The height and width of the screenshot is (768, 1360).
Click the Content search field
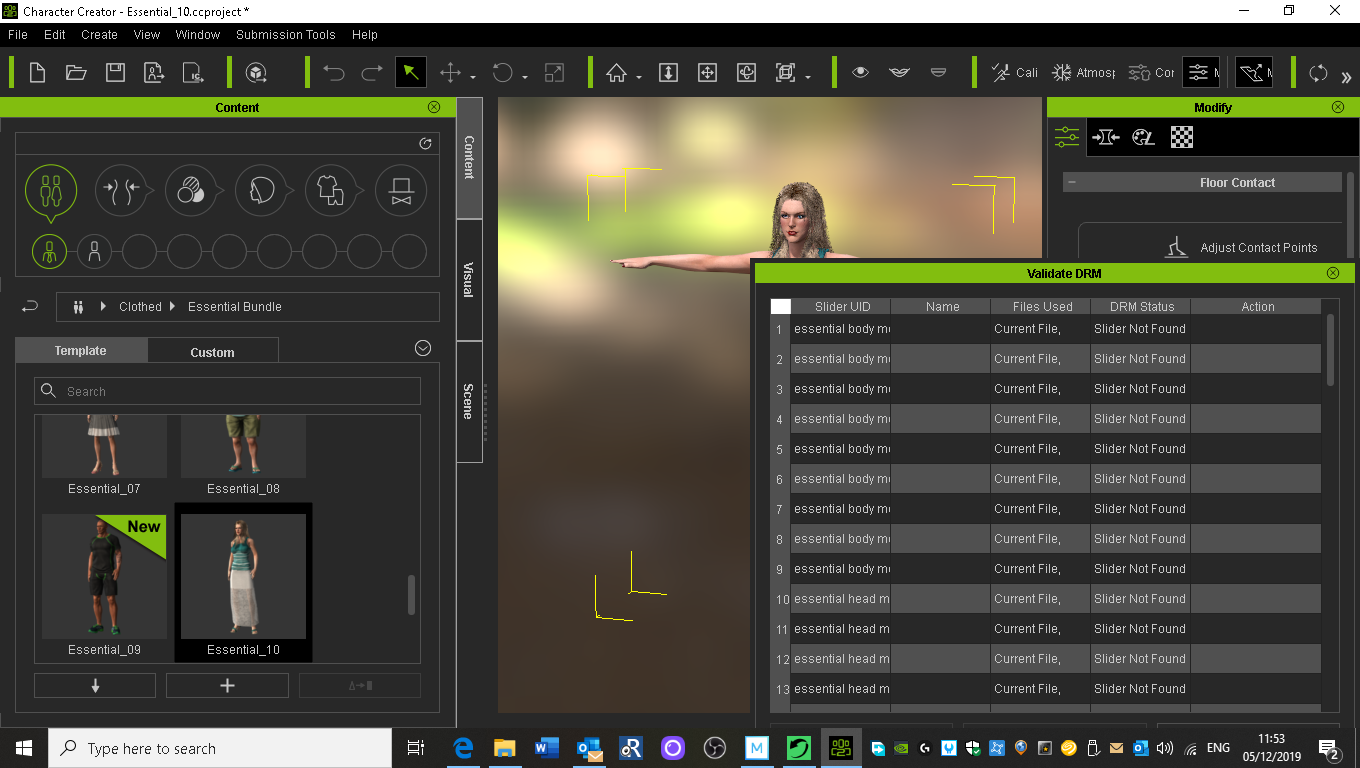tap(228, 391)
